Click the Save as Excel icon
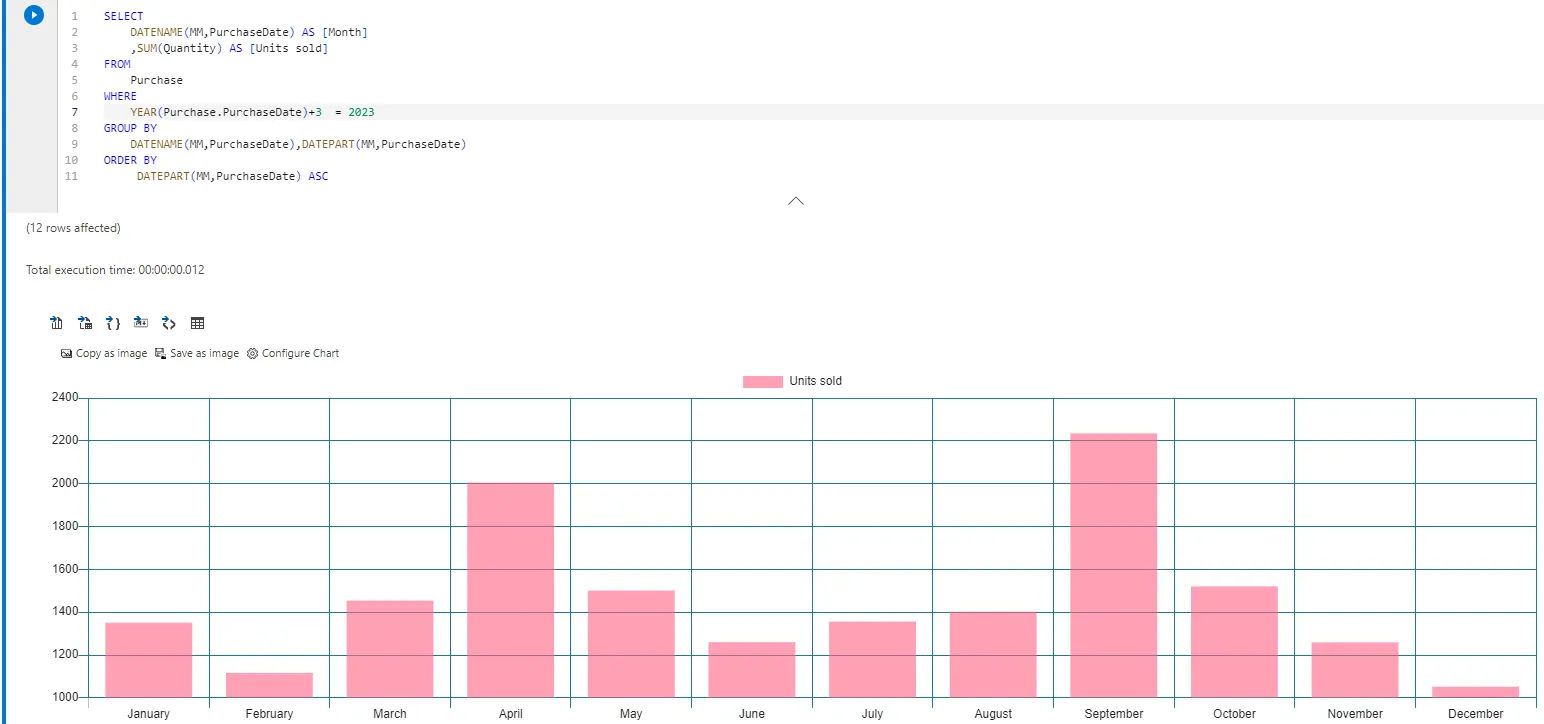This screenshot has height=724, width=1544. 85,323
